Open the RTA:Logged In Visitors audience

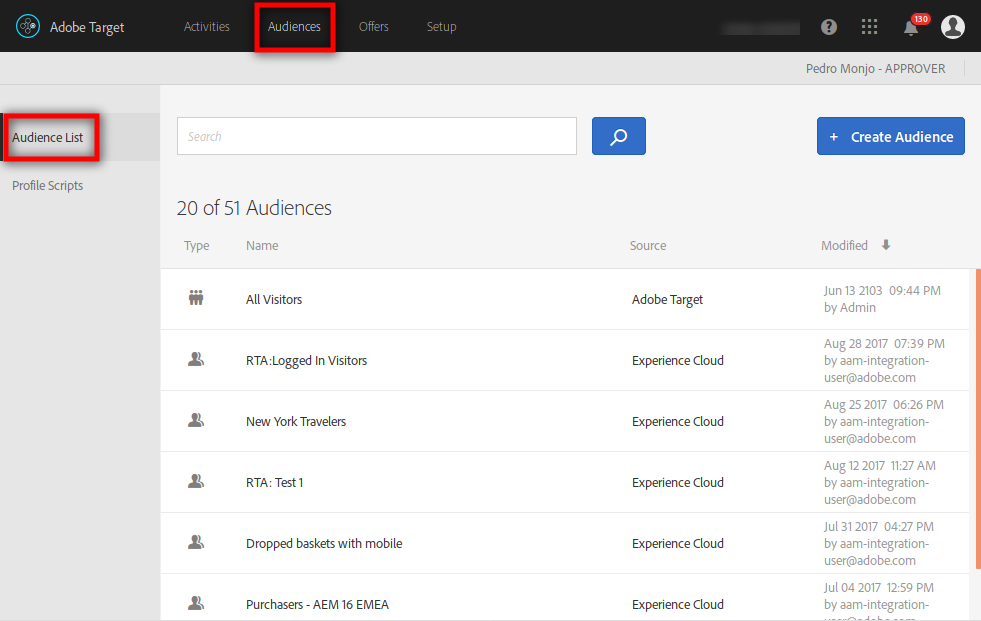pyautogui.click(x=307, y=361)
